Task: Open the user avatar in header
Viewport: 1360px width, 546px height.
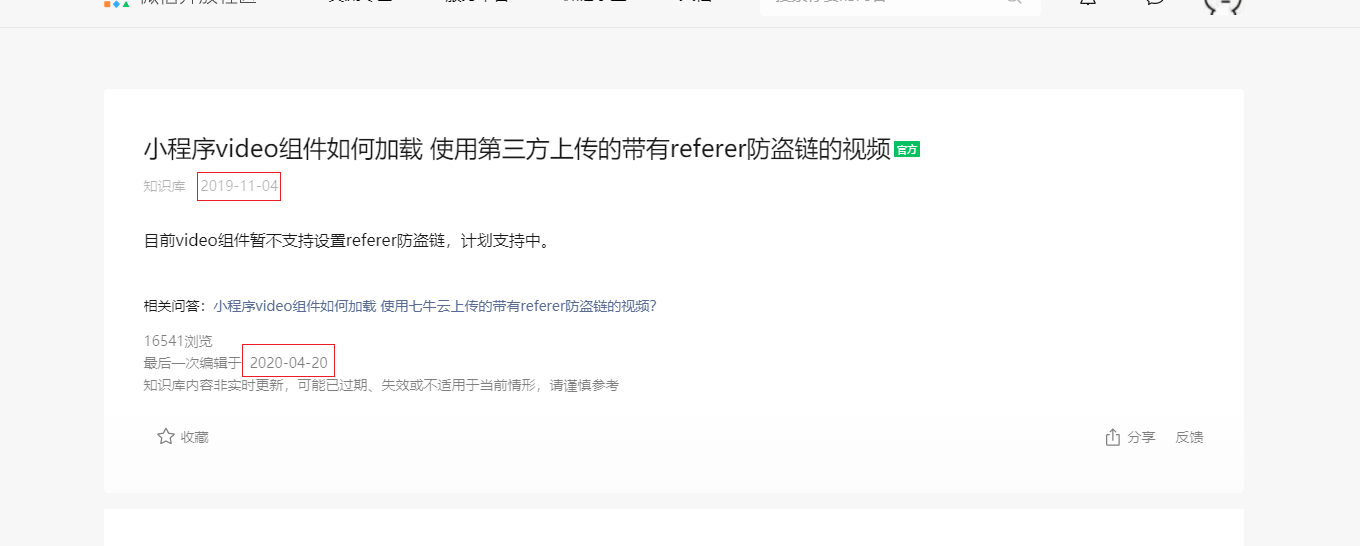Action: (x=1222, y=3)
